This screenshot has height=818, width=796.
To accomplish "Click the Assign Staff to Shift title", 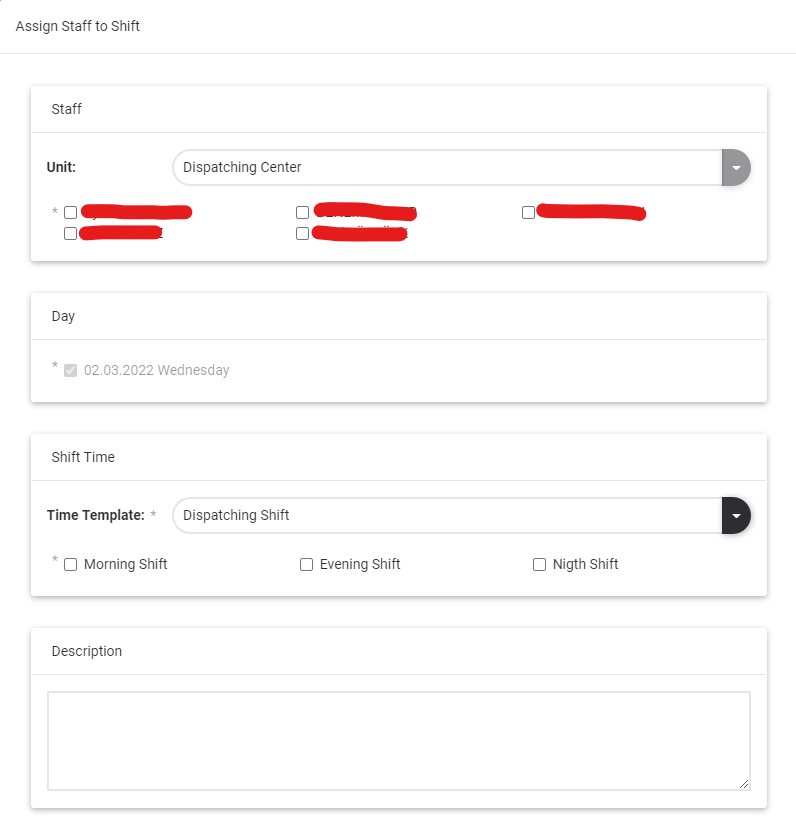I will coord(78,26).
